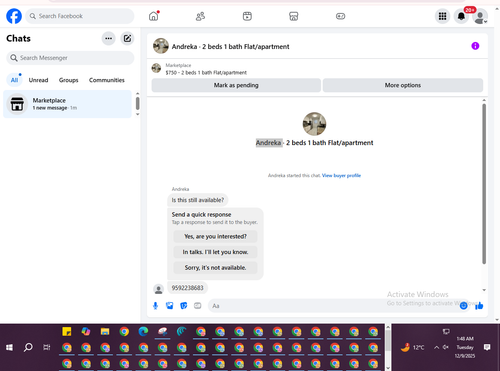
Task: Send quick response 'Sorry, it's not available.'
Action: click(215, 268)
